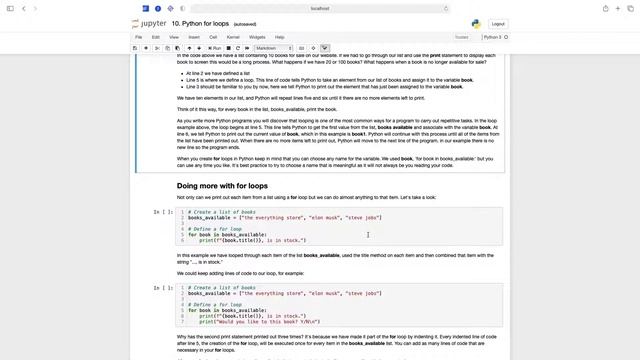640x360 pixels.
Task: Click the dark blue circle extension icon
Action: tap(158, 8)
